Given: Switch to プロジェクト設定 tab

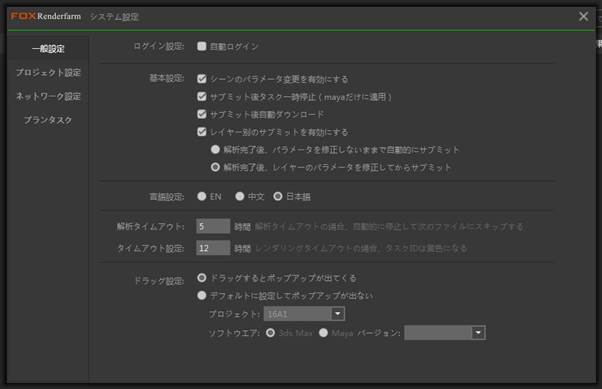Looking at the screenshot, I should (48, 73).
